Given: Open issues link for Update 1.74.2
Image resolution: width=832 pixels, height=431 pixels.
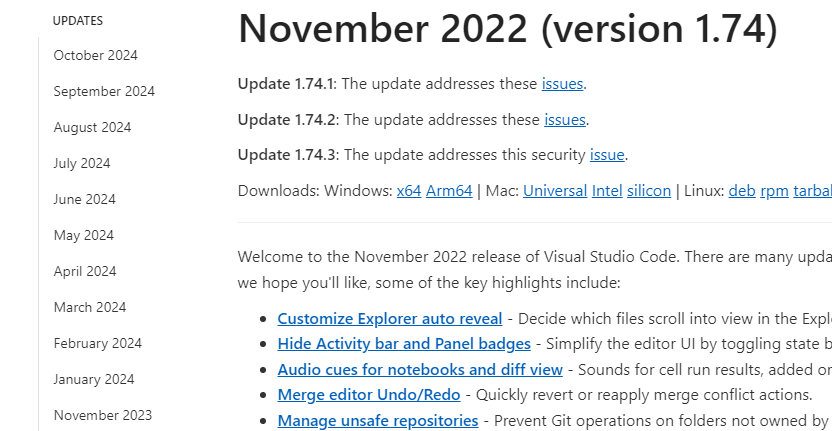Looking at the screenshot, I should [x=565, y=120].
